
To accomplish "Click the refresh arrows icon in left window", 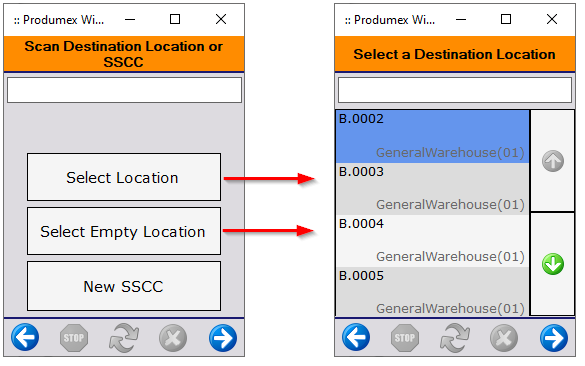I will click(124, 338).
